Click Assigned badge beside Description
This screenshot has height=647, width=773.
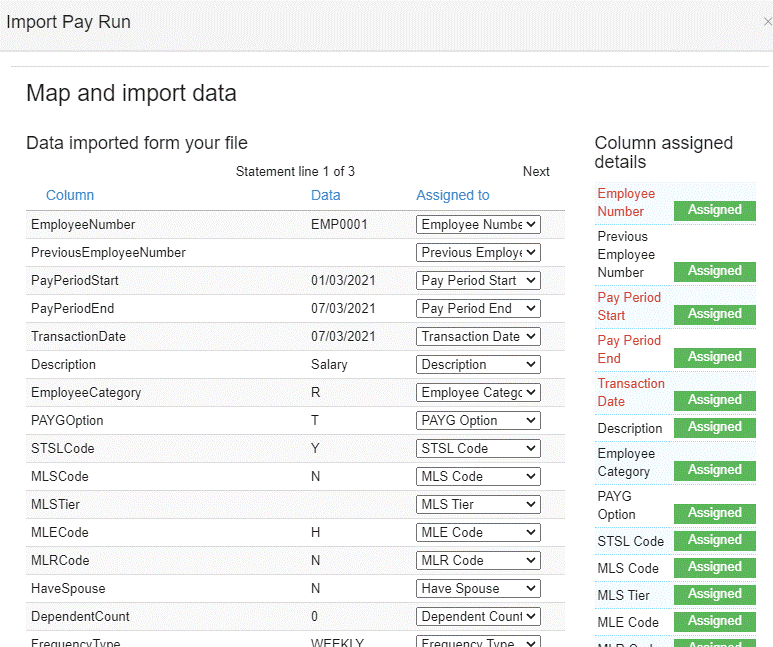[x=714, y=427]
